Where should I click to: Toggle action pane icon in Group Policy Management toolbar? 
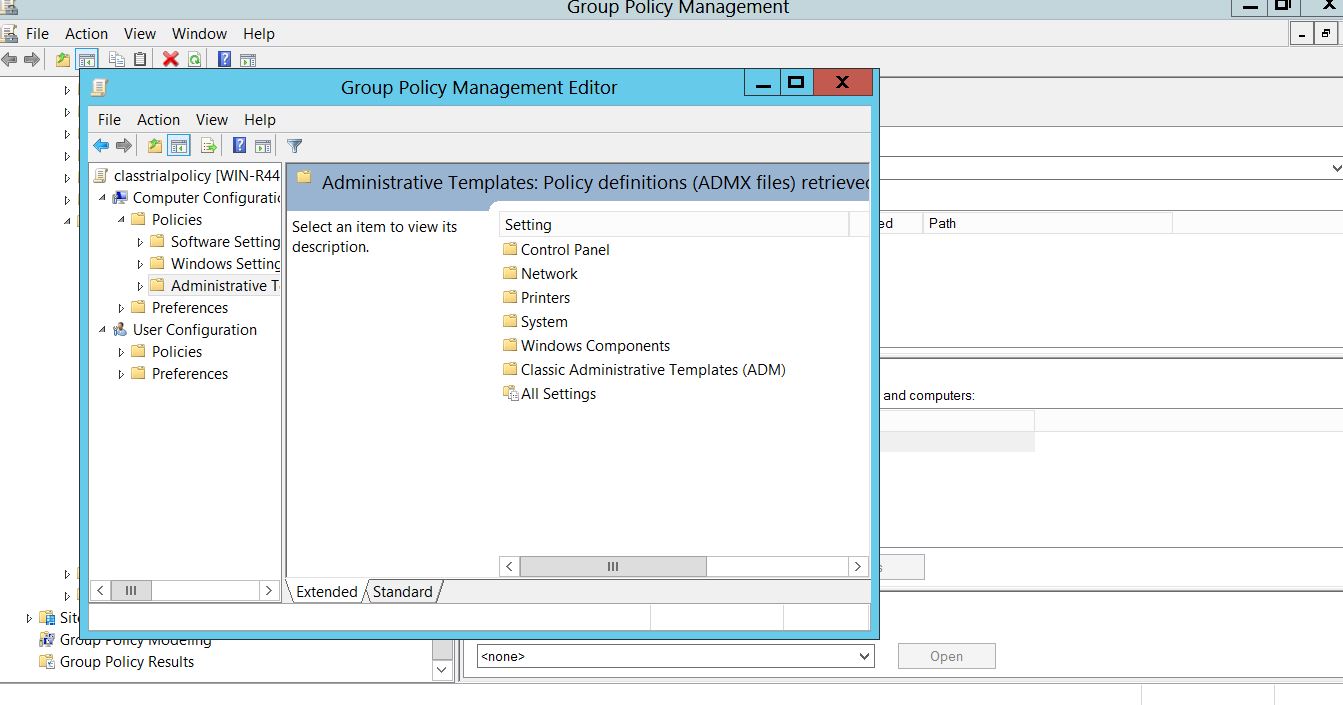coord(248,59)
